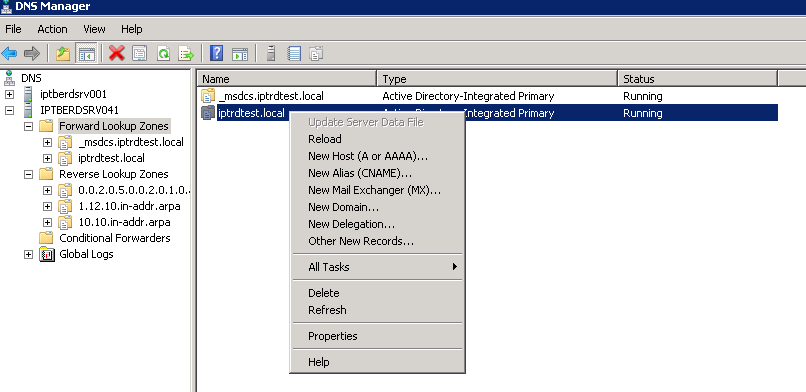Toggle the Show/Hide Console Tree icon
The image size is (806, 392).
pyautogui.click(x=86, y=53)
